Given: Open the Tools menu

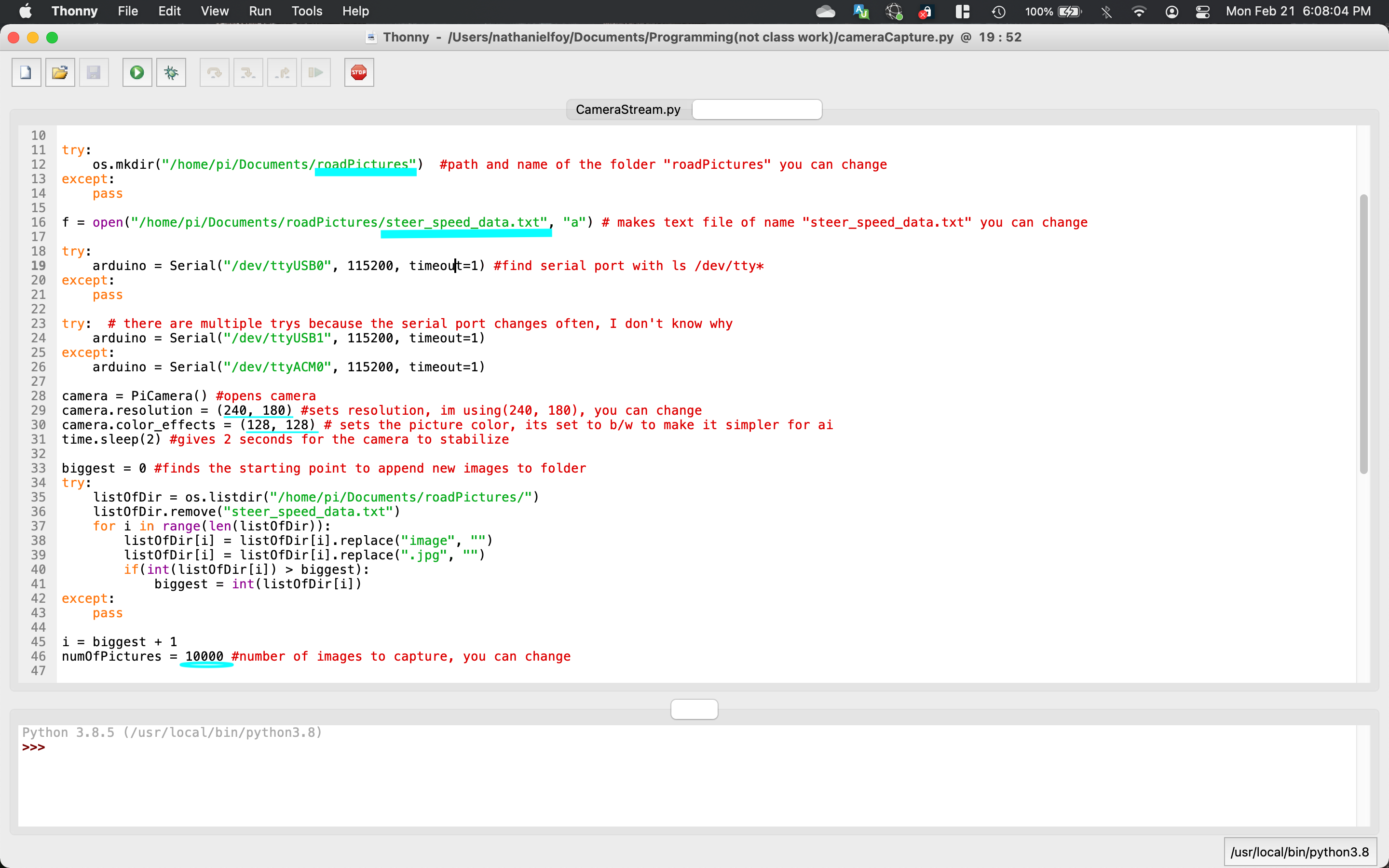Looking at the screenshot, I should point(307,11).
